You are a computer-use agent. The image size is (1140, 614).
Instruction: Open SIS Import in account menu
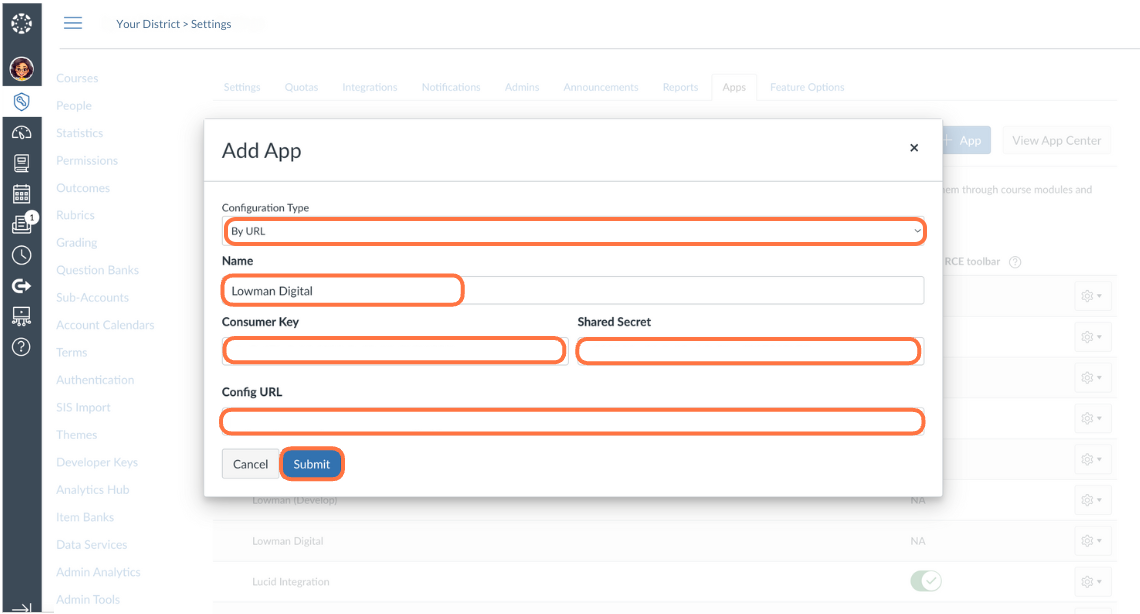click(x=84, y=408)
